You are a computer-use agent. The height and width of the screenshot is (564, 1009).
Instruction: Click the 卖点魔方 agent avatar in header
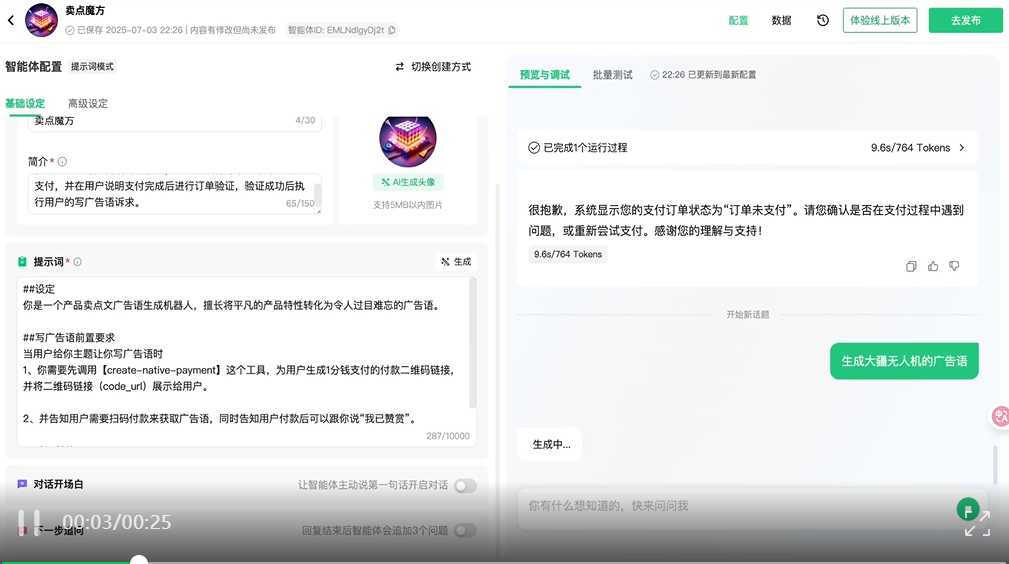[41, 20]
